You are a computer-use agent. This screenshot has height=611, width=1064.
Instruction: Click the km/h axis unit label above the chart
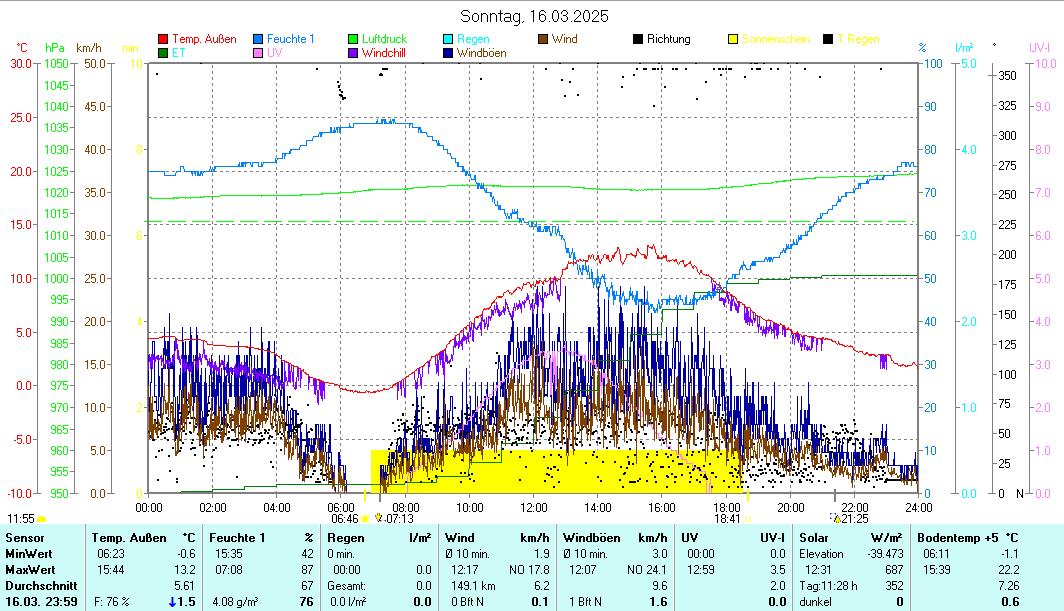point(89,48)
